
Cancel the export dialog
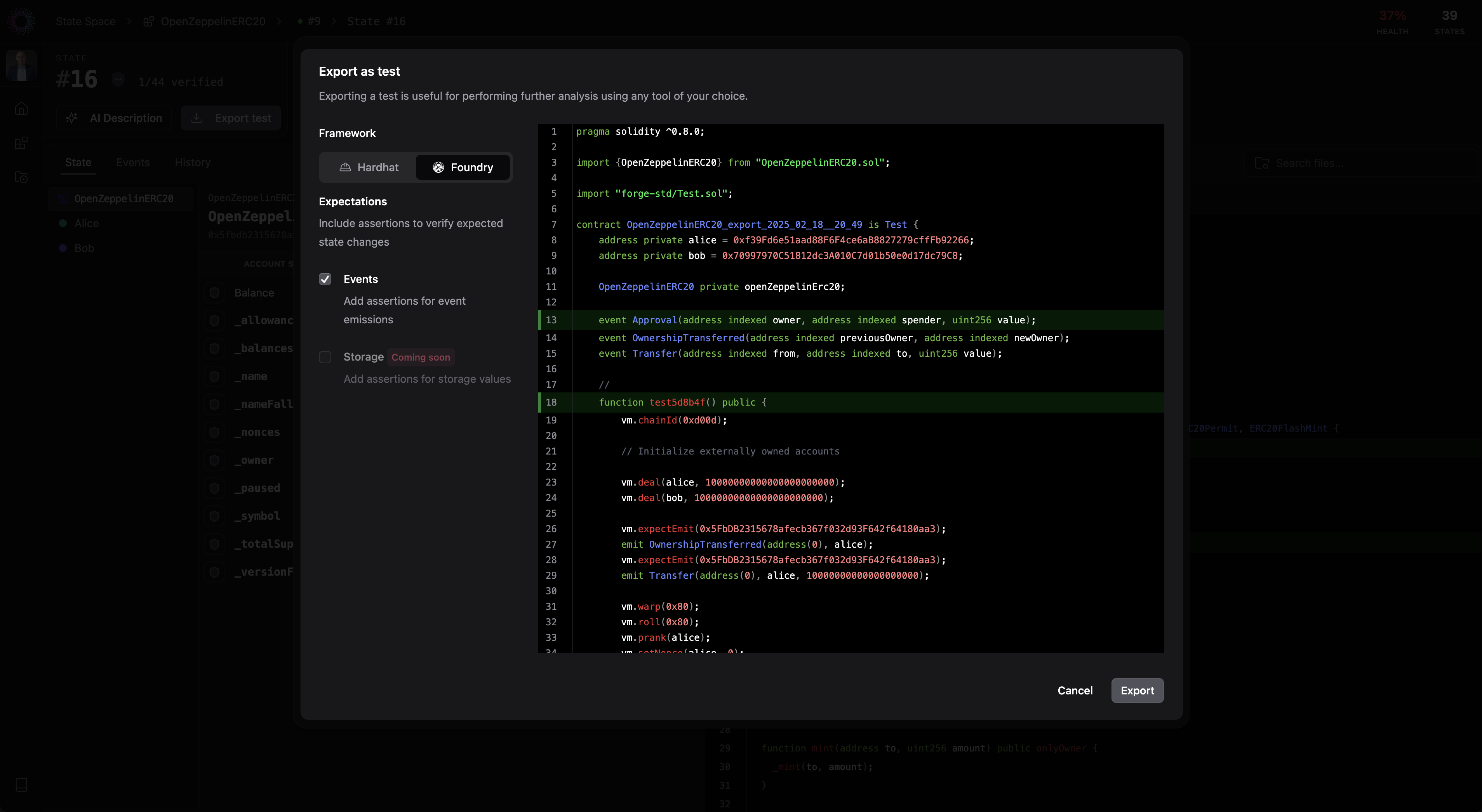pos(1074,690)
